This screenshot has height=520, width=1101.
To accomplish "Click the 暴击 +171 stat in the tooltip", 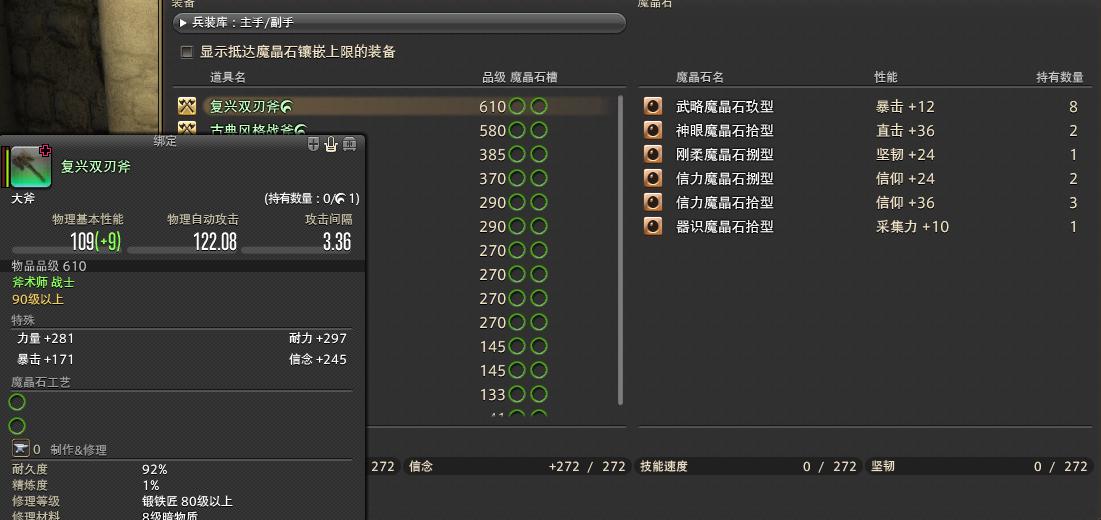I will point(45,359).
